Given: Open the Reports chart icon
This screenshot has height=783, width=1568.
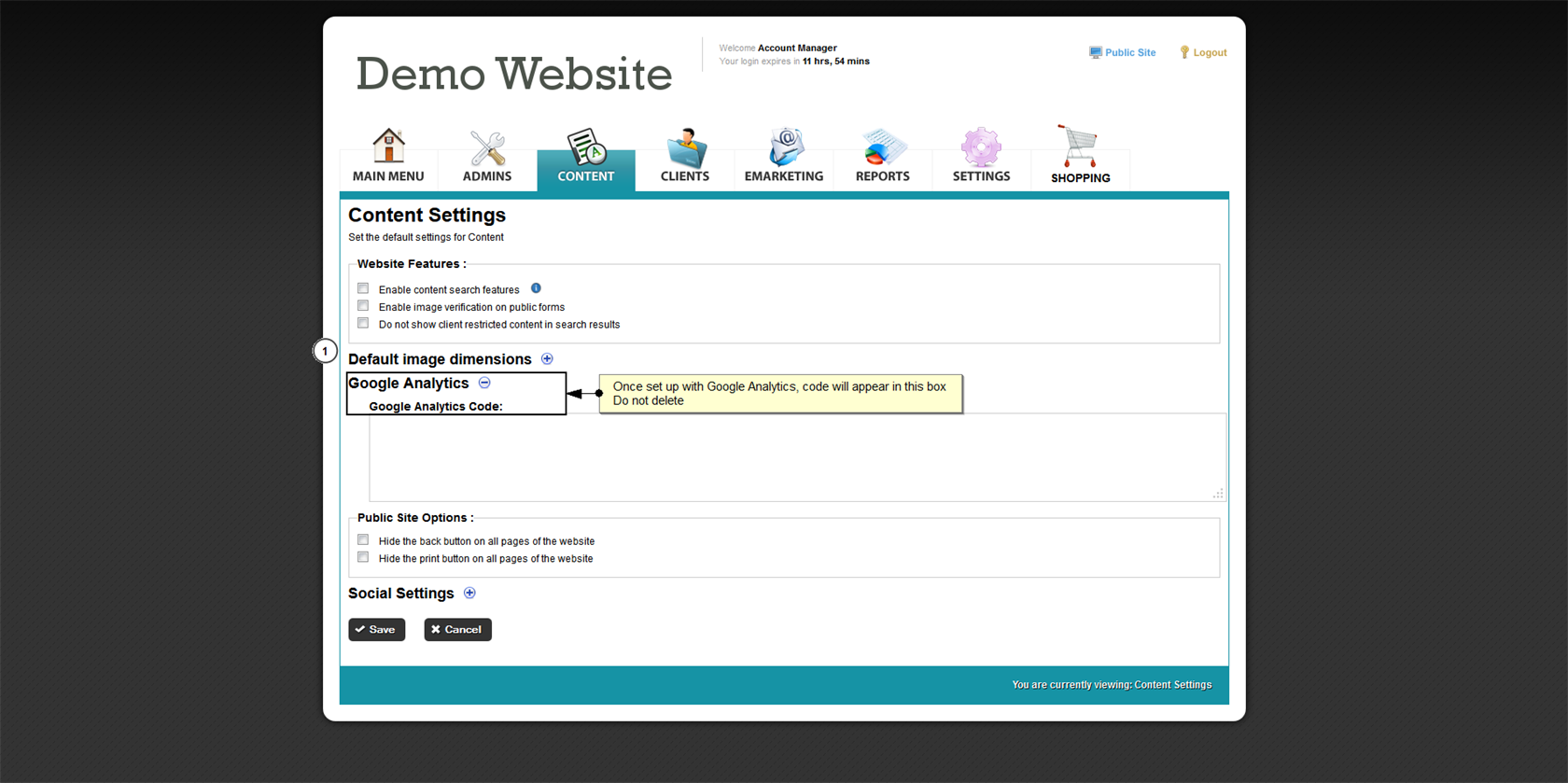Looking at the screenshot, I should coord(882,148).
